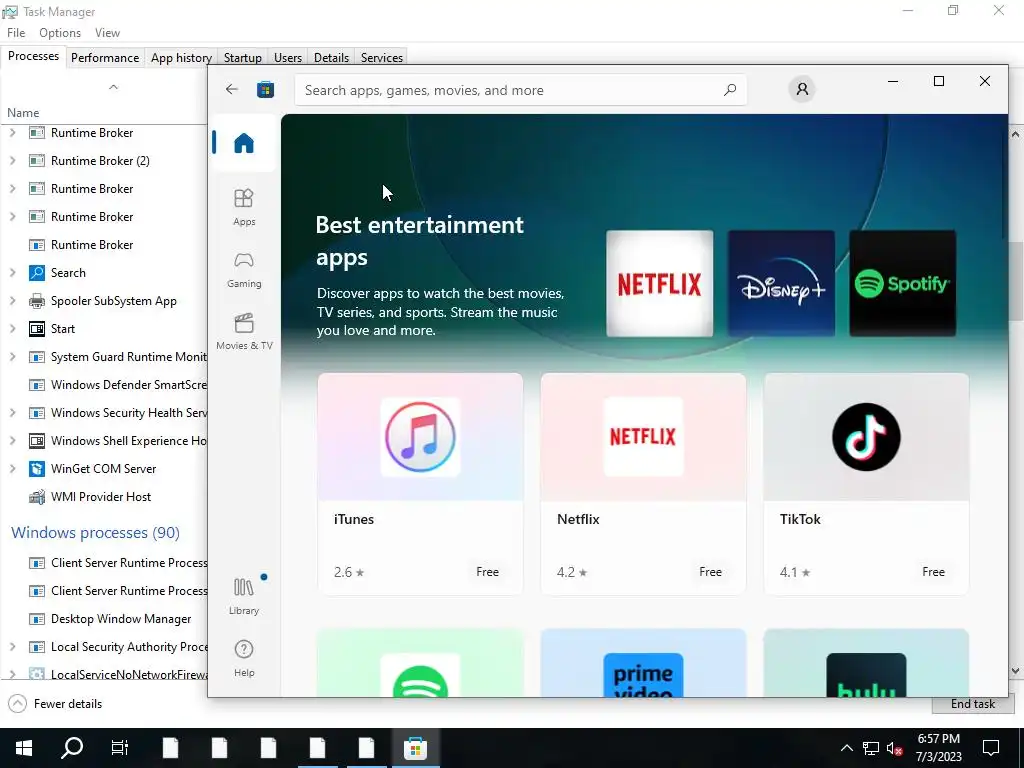Go to Microsoft Store Home tab
1024x768 pixels.
click(244, 142)
